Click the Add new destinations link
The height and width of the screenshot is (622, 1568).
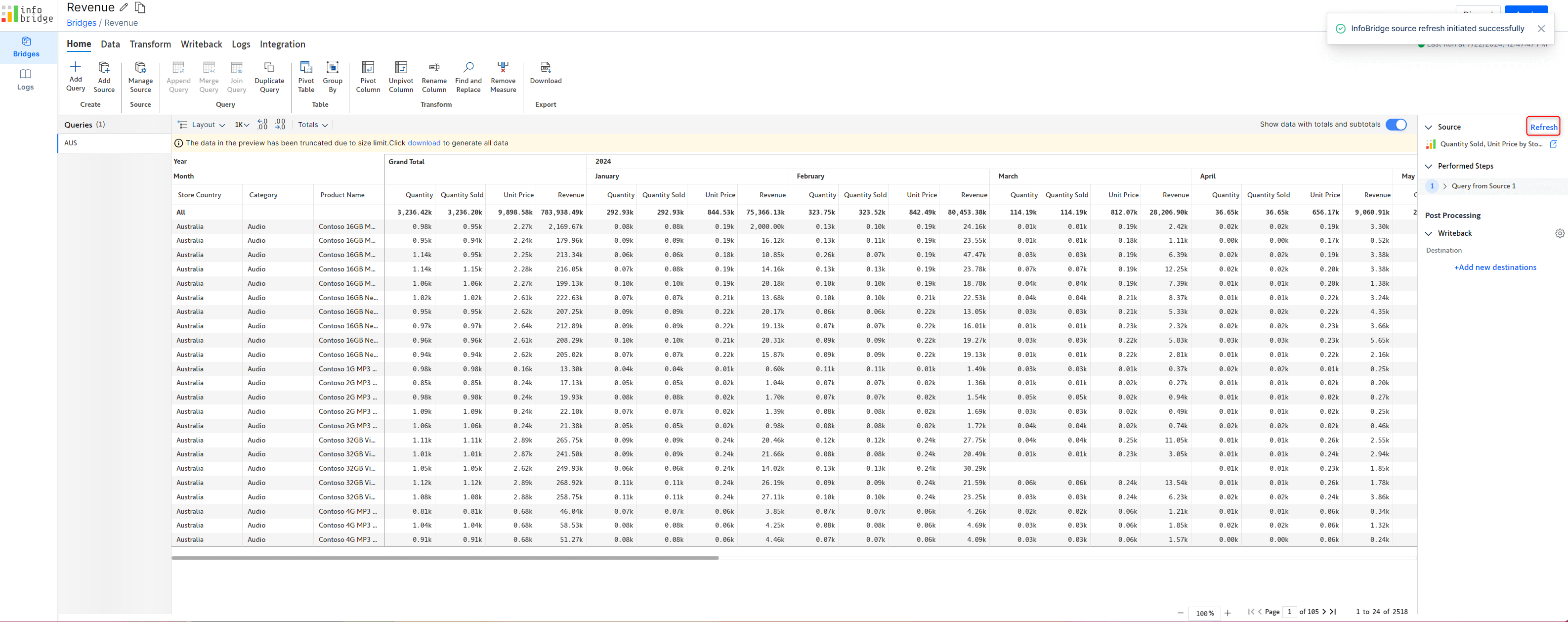[x=1495, y=267]
